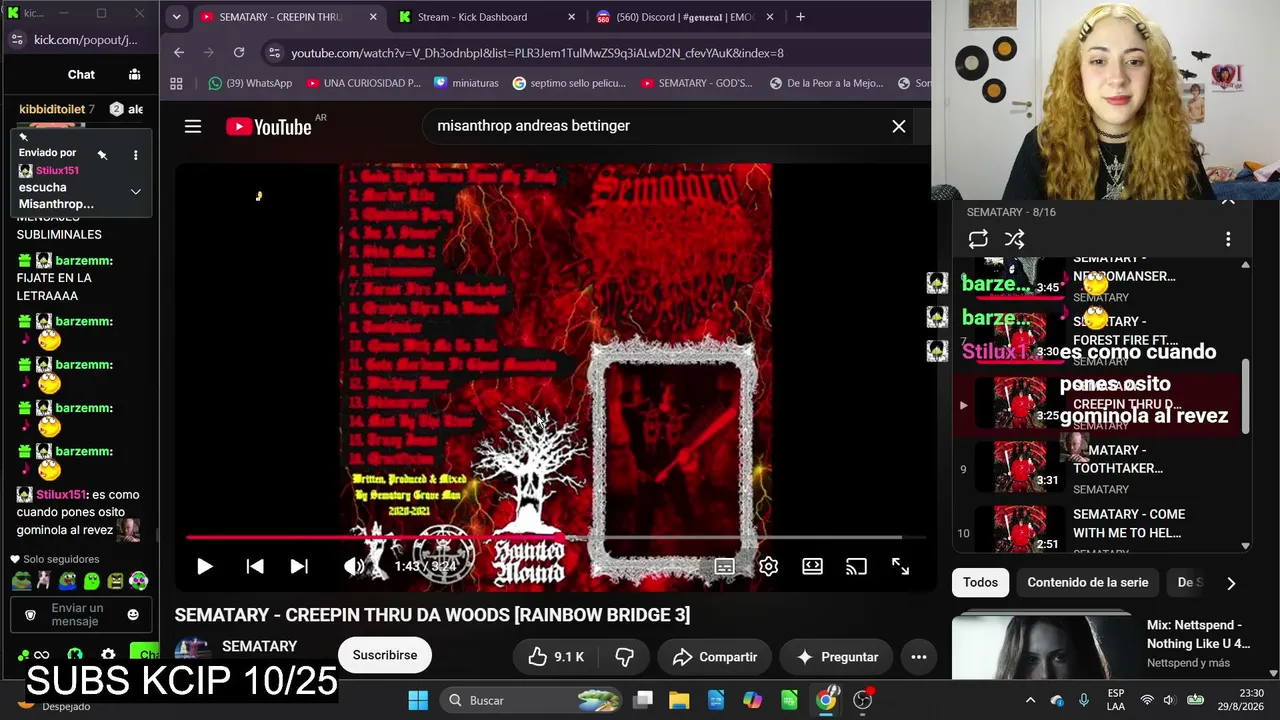
Task: Close the SEMATARY YouTube browser tab
Action: click(x=373, y=17)
